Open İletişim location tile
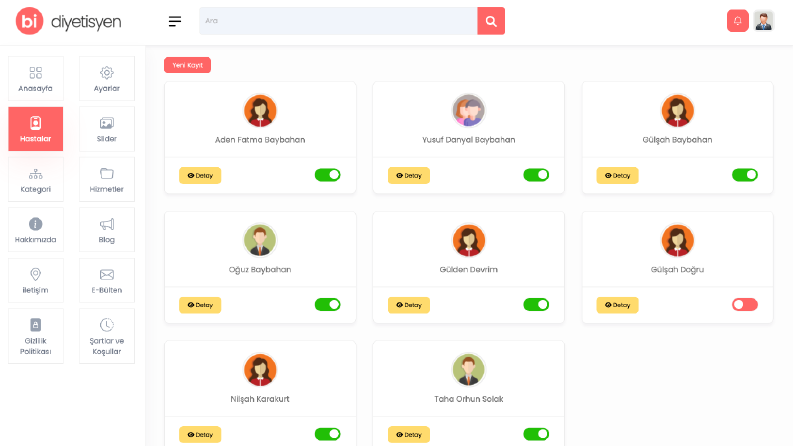 (35, 281)
